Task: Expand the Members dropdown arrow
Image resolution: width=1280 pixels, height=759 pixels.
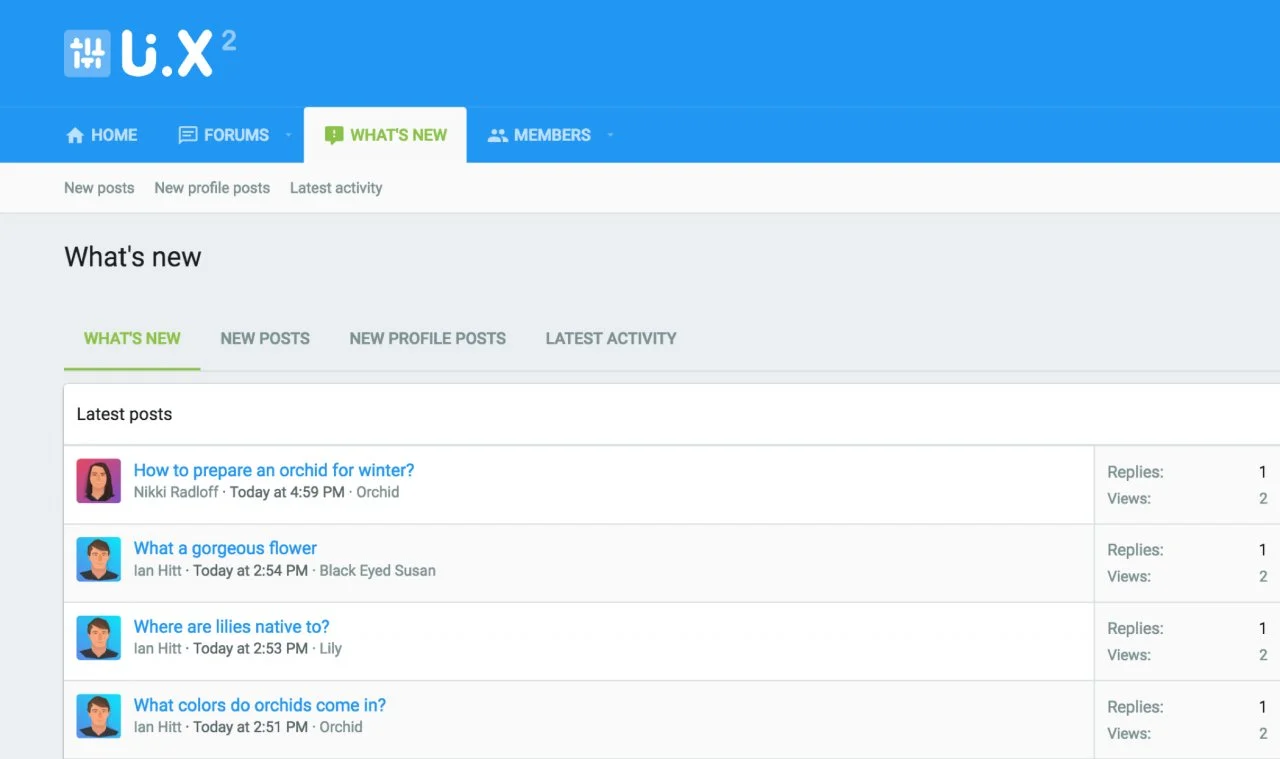Action: click(x=610, y=136)
